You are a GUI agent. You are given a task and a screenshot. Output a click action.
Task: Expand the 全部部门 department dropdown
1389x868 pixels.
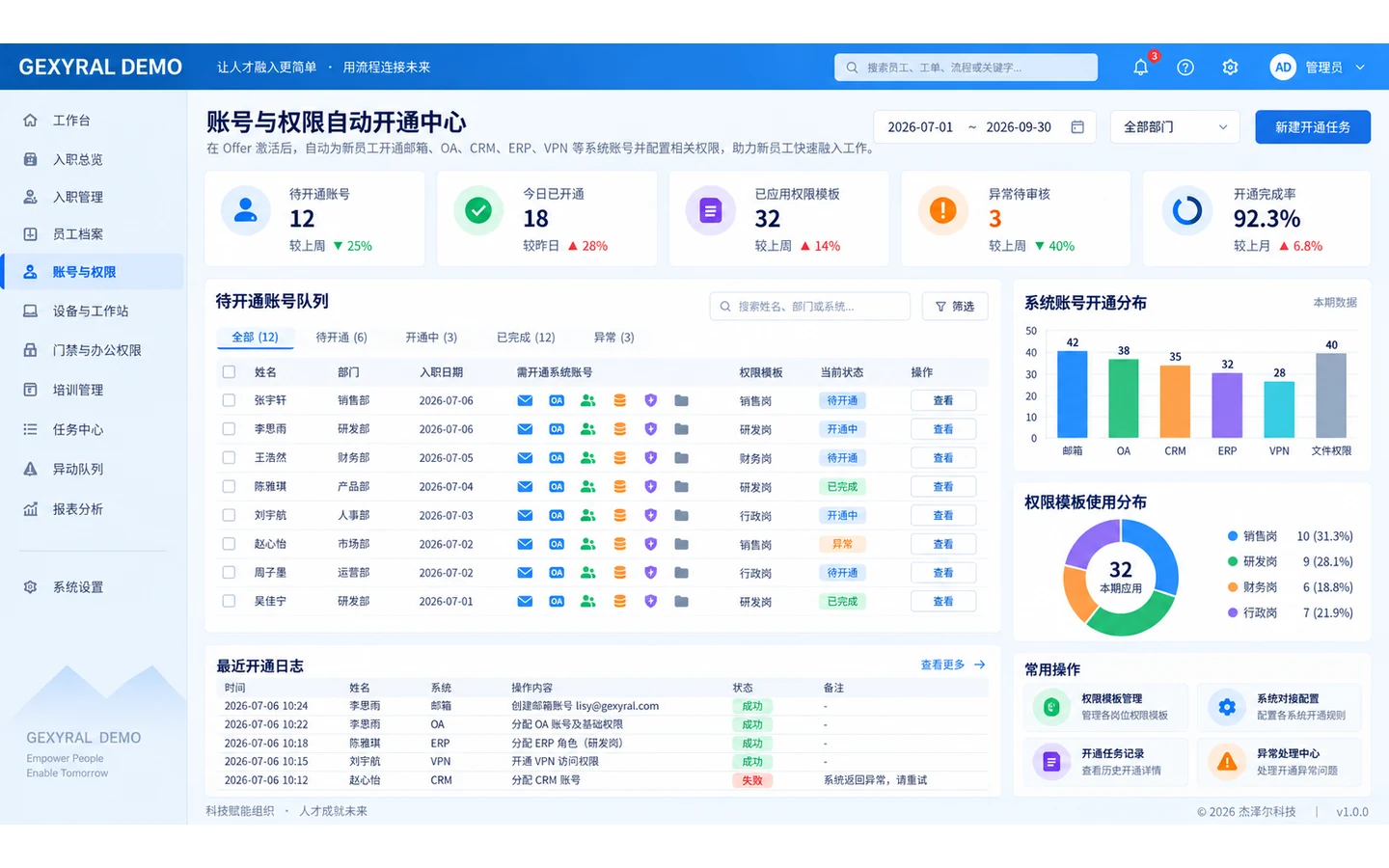[1175, 127]
